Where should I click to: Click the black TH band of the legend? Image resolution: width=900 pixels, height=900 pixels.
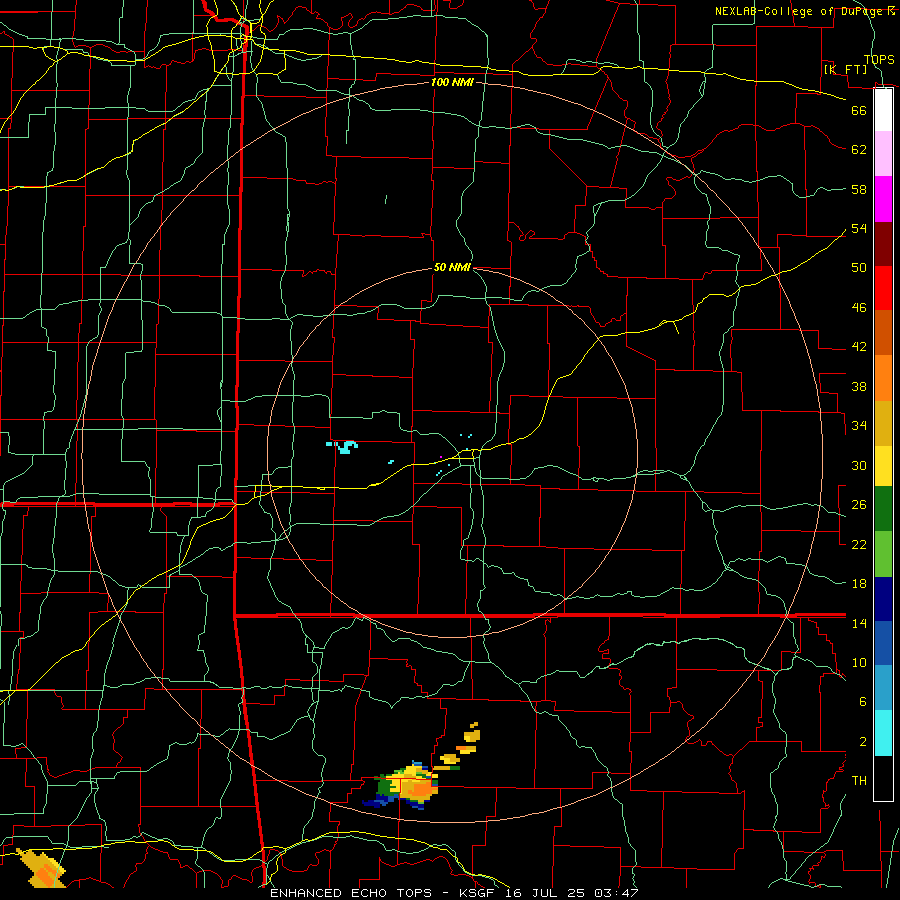(x=883, y=778)
